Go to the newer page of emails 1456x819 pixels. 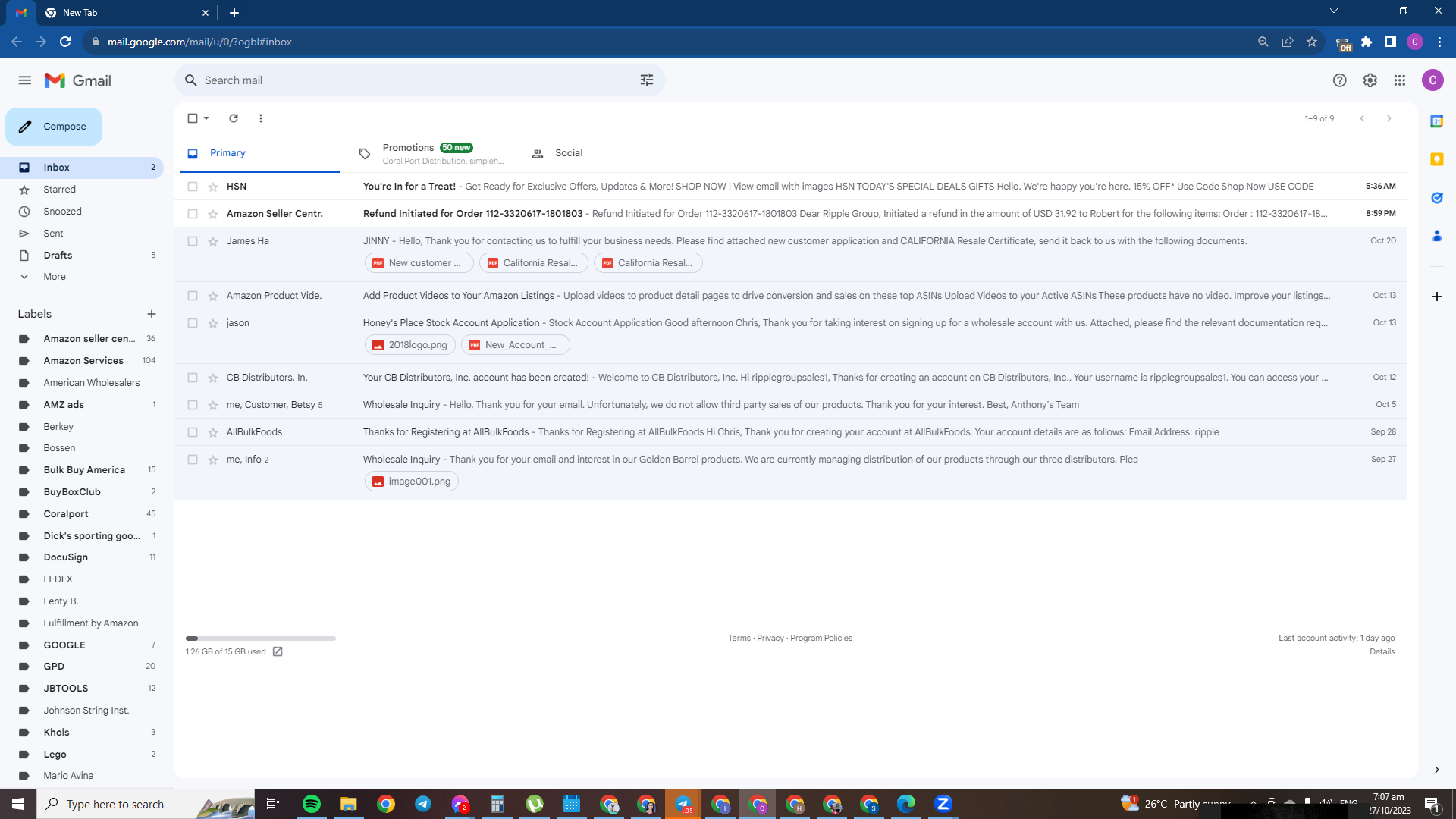coord(1362,118)
